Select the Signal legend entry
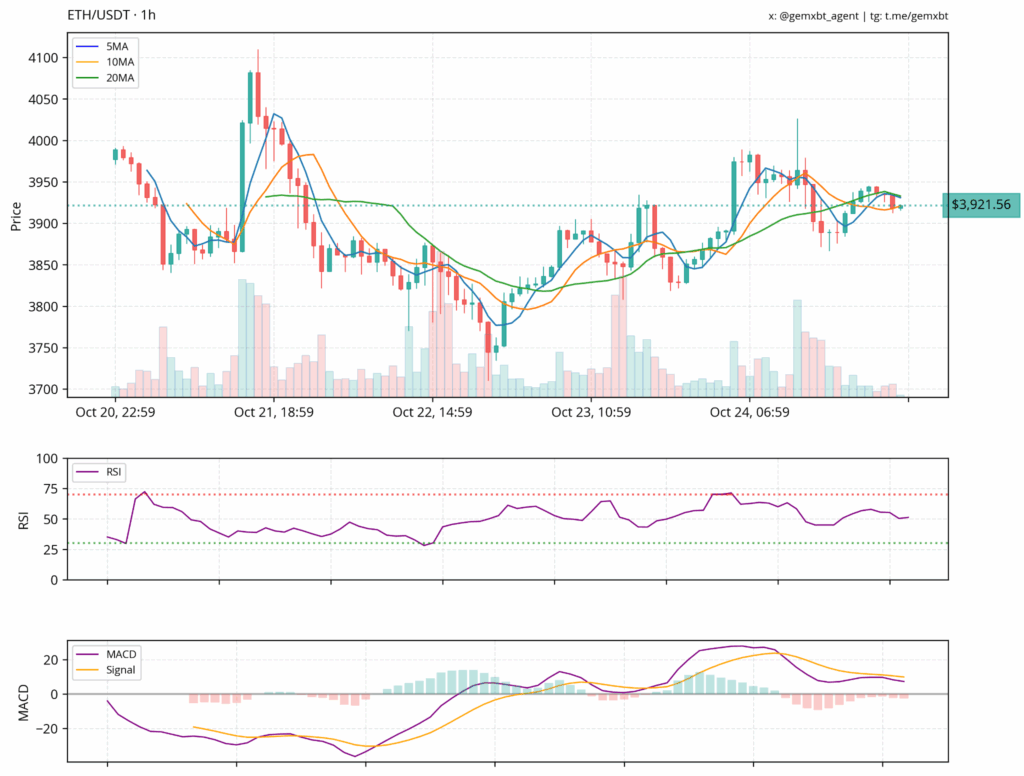The image size is (1024, 776). 118,669
